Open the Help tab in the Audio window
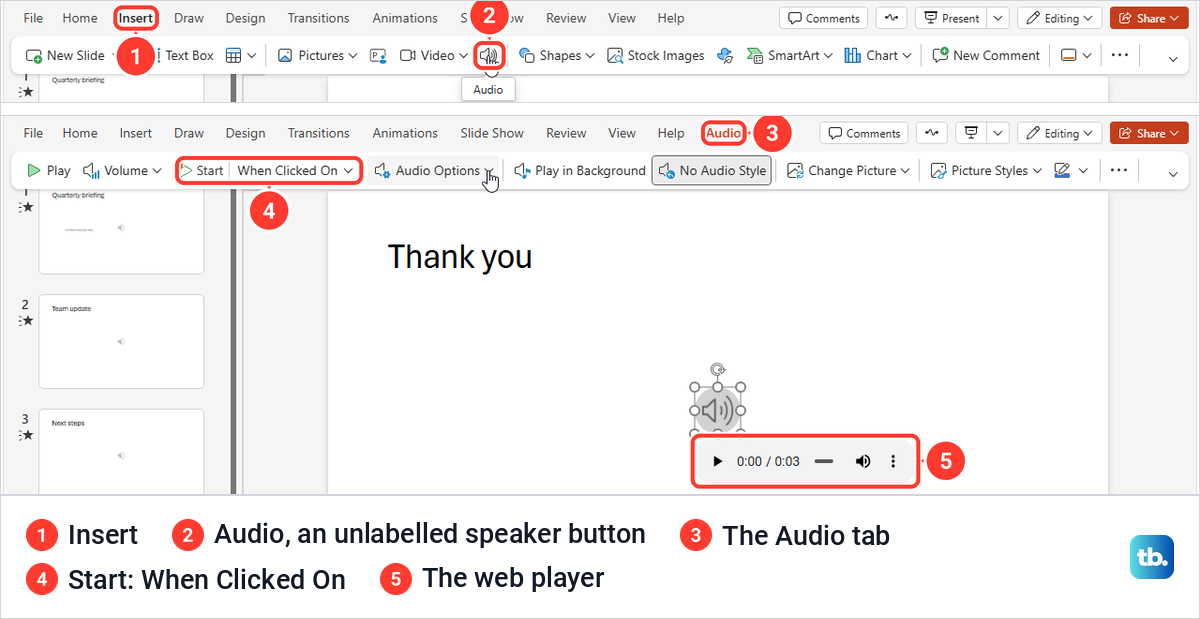1200x619 pixels. coord(671,133)
